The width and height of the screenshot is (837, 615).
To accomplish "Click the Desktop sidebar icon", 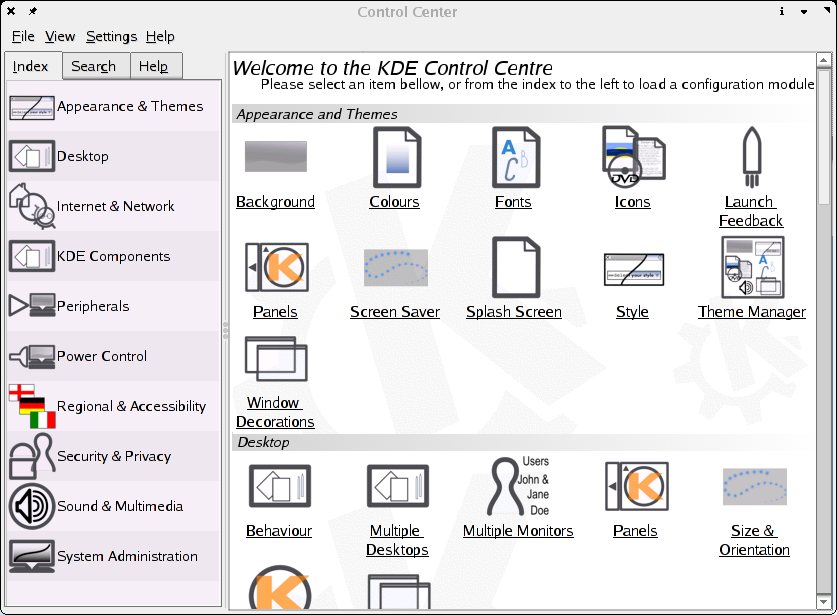I will click(32, 156).
